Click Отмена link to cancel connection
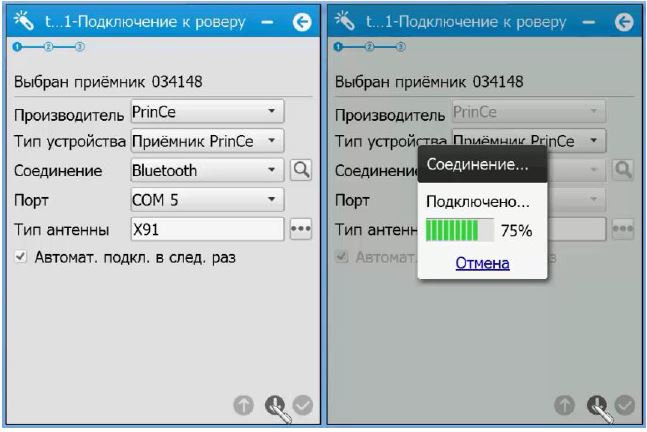Viewport: 647px width, 432px height. [482, 263]
